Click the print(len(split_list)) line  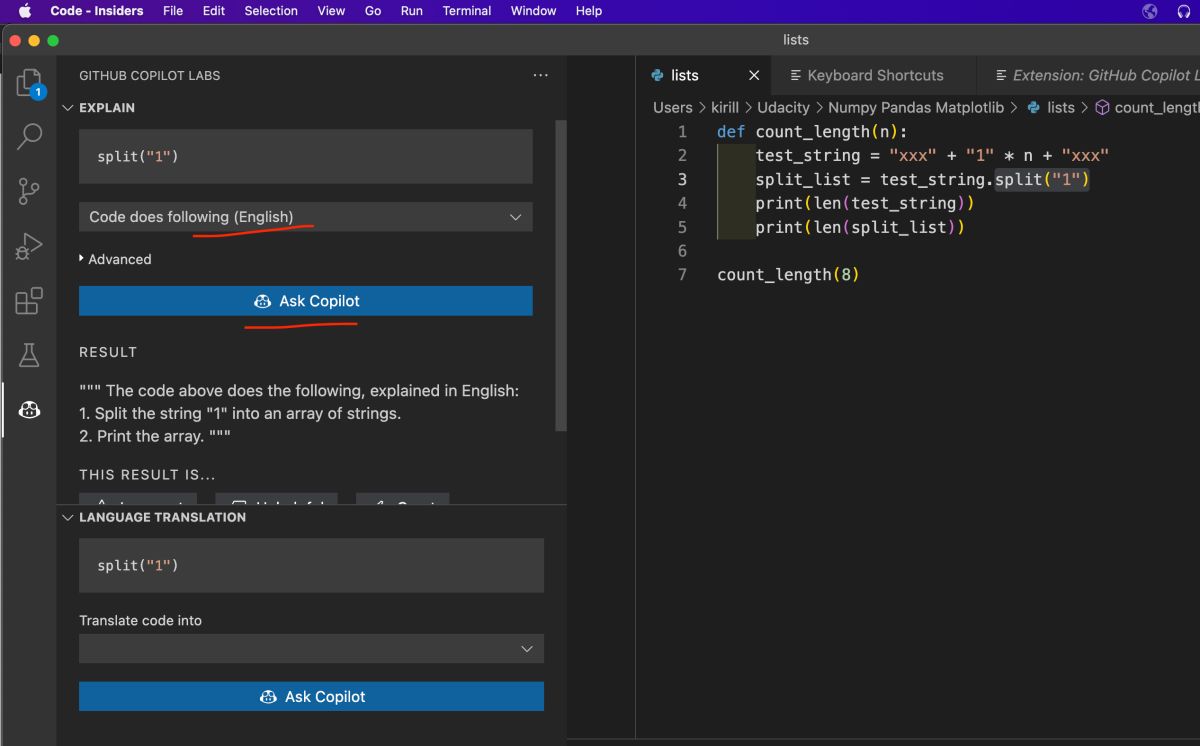point(860,227)
